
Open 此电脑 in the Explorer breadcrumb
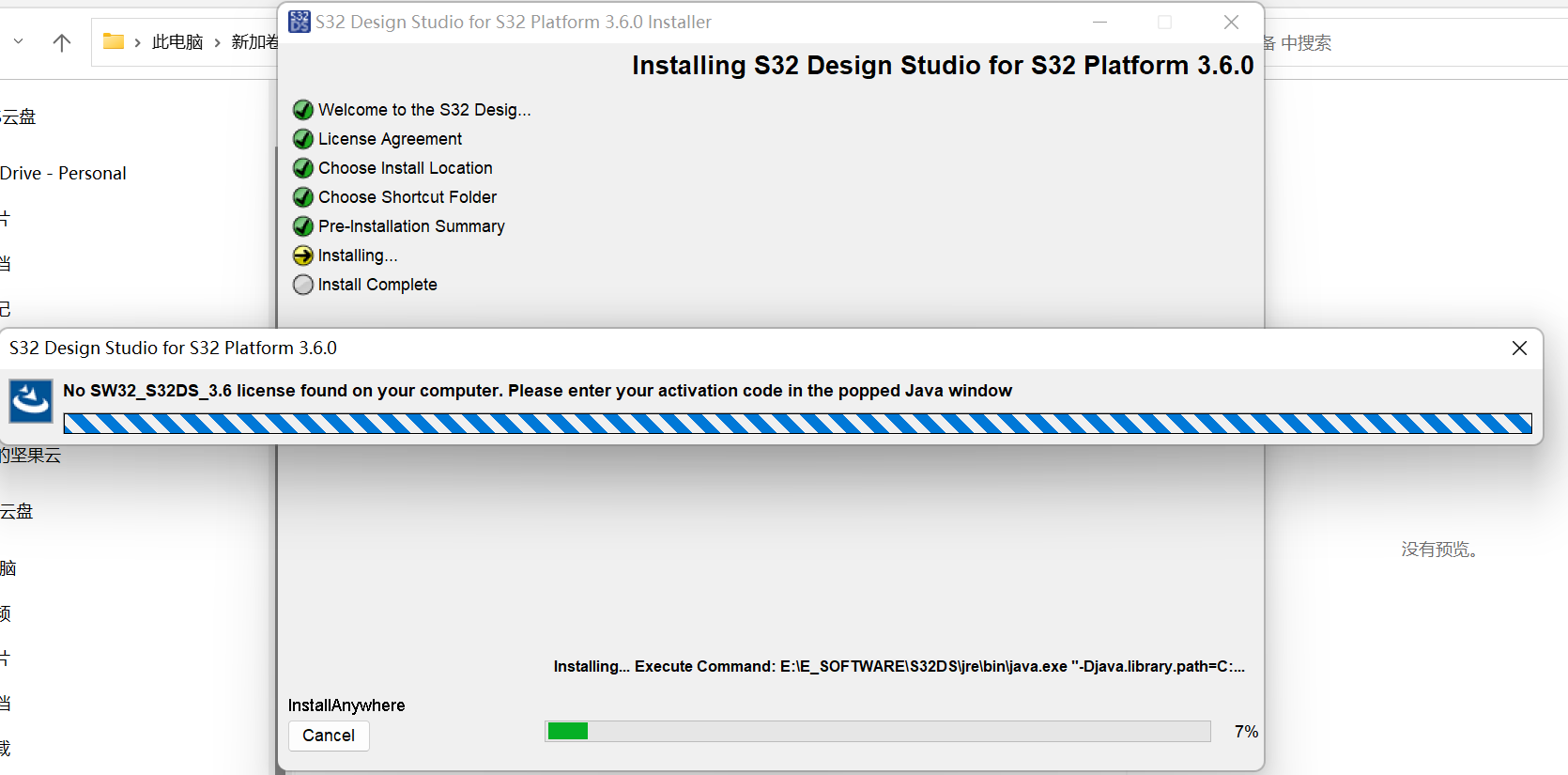[177, 42]
